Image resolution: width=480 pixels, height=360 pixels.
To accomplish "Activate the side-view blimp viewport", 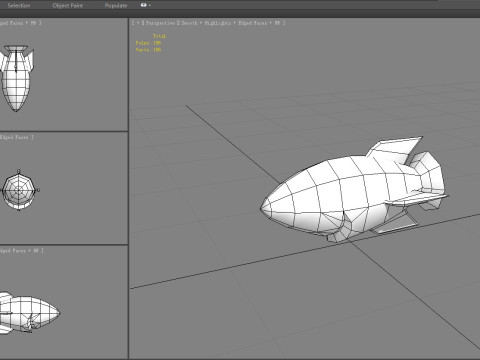I will point(63,302).
